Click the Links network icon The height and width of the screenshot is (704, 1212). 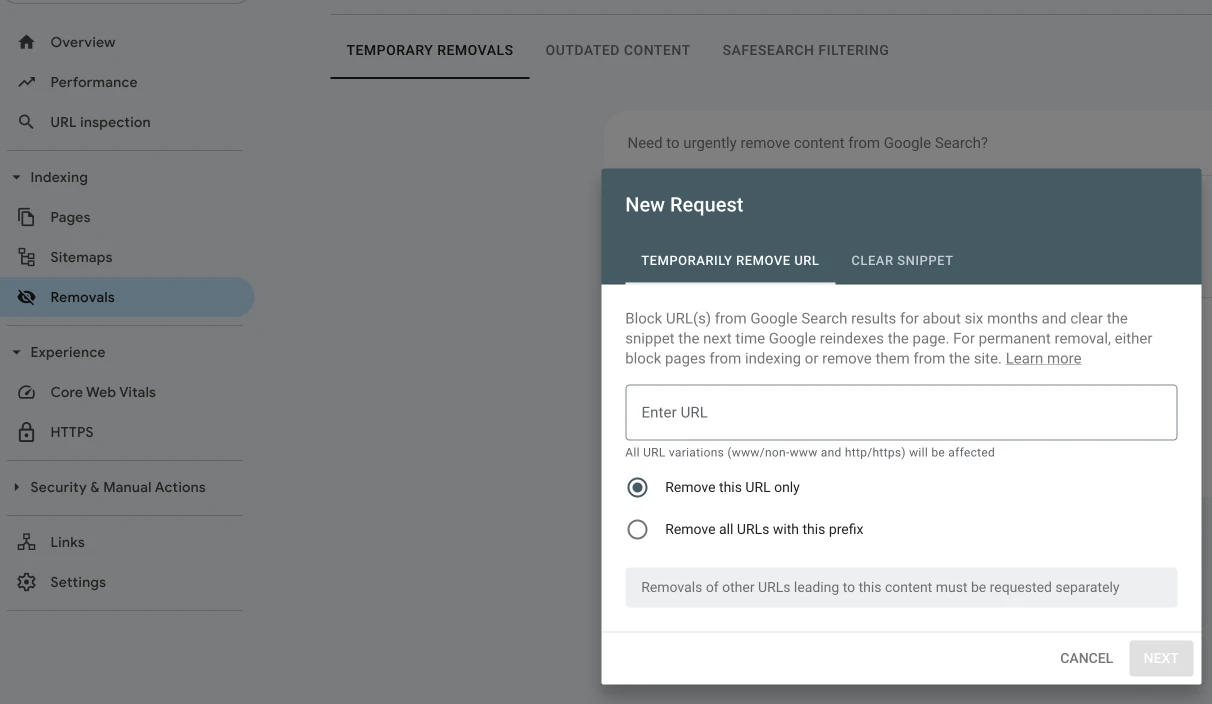click(x=27, y=542)
